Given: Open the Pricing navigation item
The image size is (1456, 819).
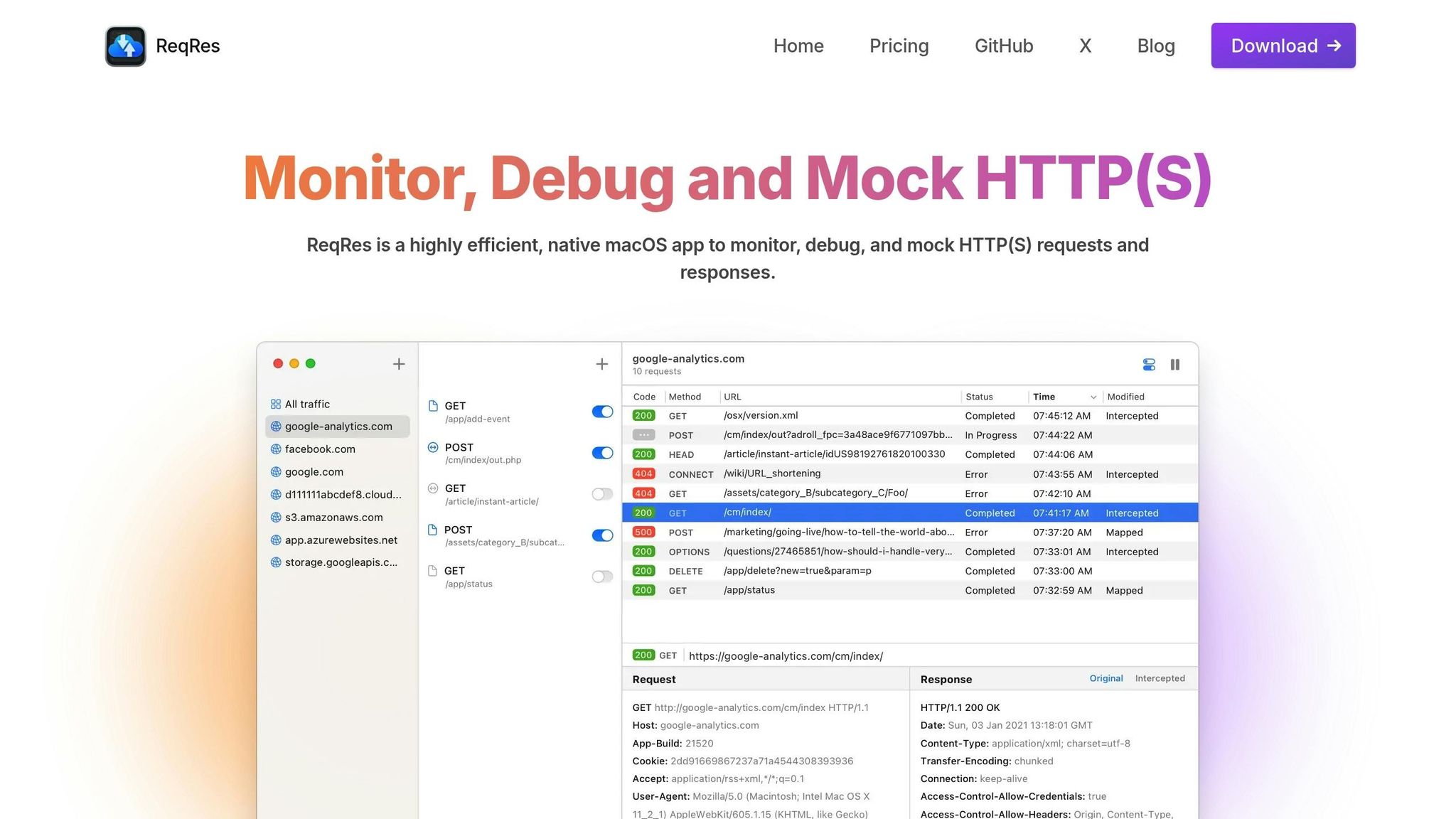Looking at the screenshot, I should pos(899,45).
